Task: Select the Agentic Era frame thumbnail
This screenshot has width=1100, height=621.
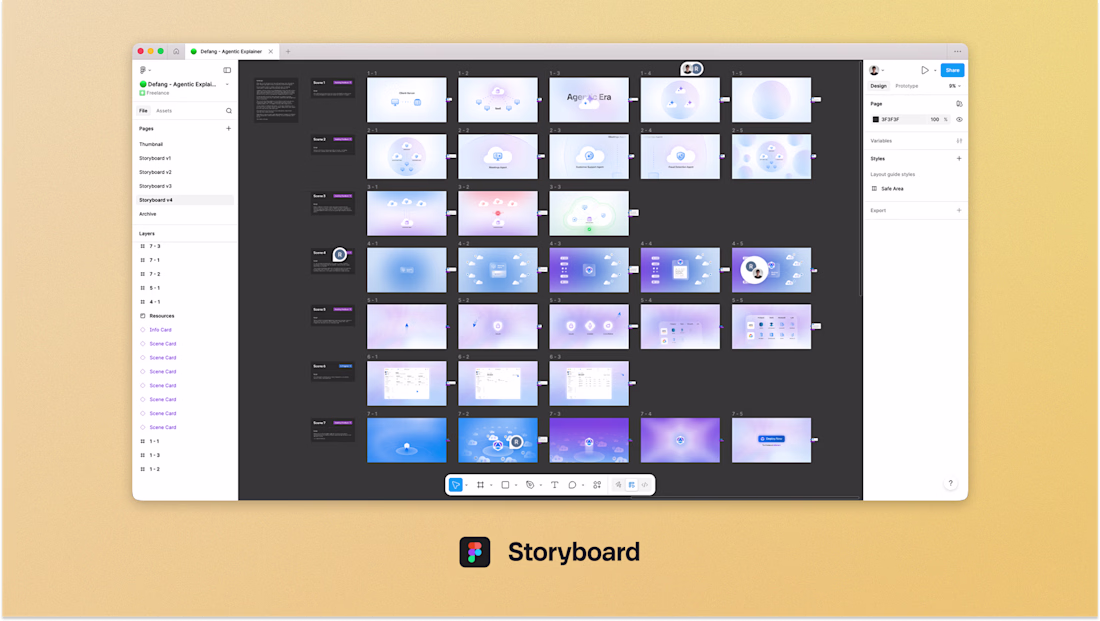Action: pyautogui.click(x=589, y=100)
